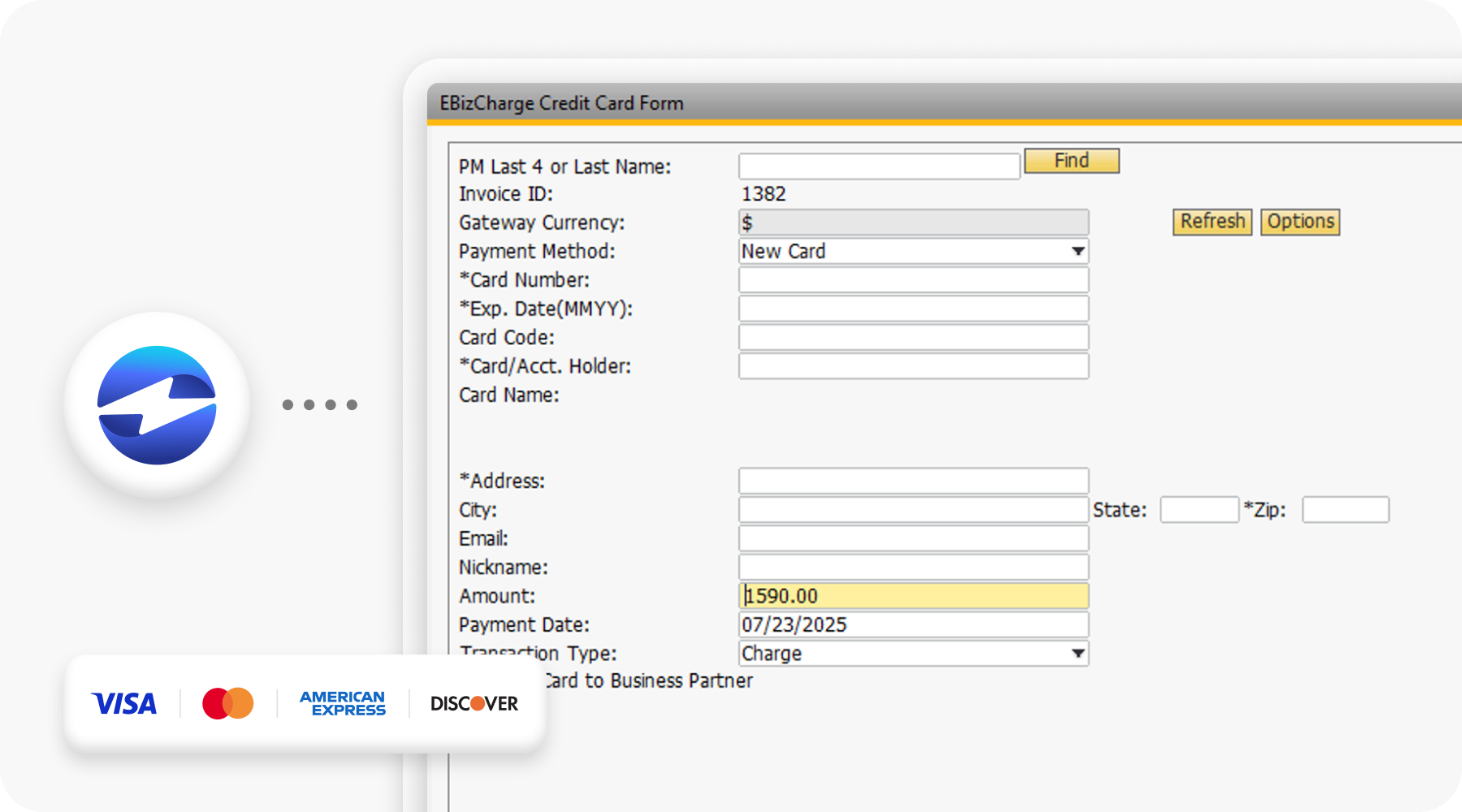
Task: Click the Find button
Action: tap(1071, 161)
